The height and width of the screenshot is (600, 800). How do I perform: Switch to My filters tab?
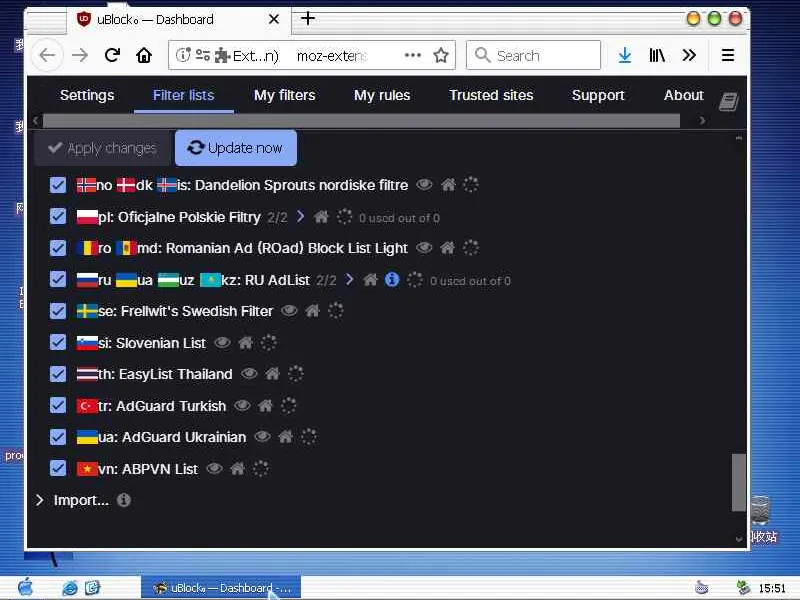(x=285, y=95)
